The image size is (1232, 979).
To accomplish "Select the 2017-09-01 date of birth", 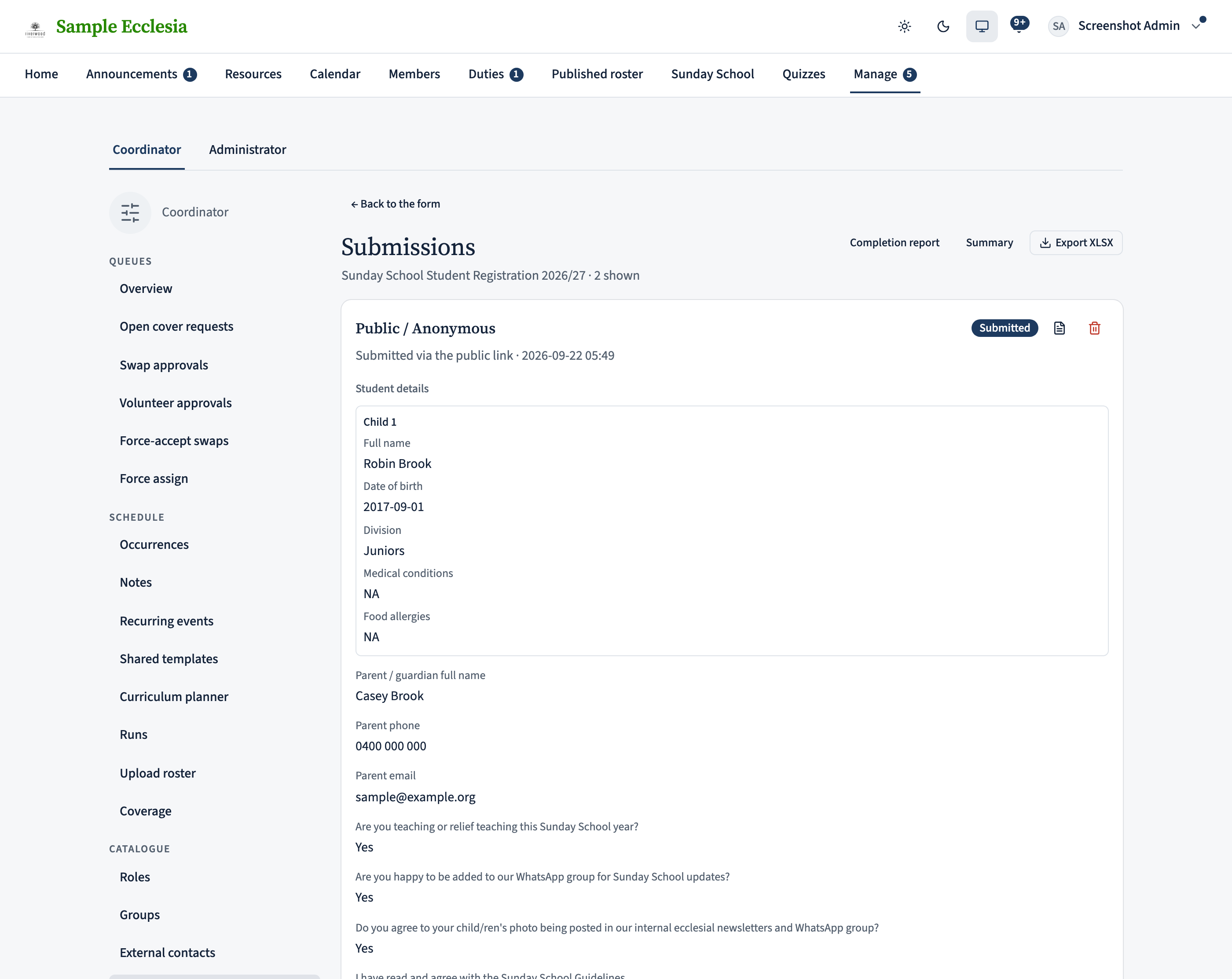I will point(393,507).
